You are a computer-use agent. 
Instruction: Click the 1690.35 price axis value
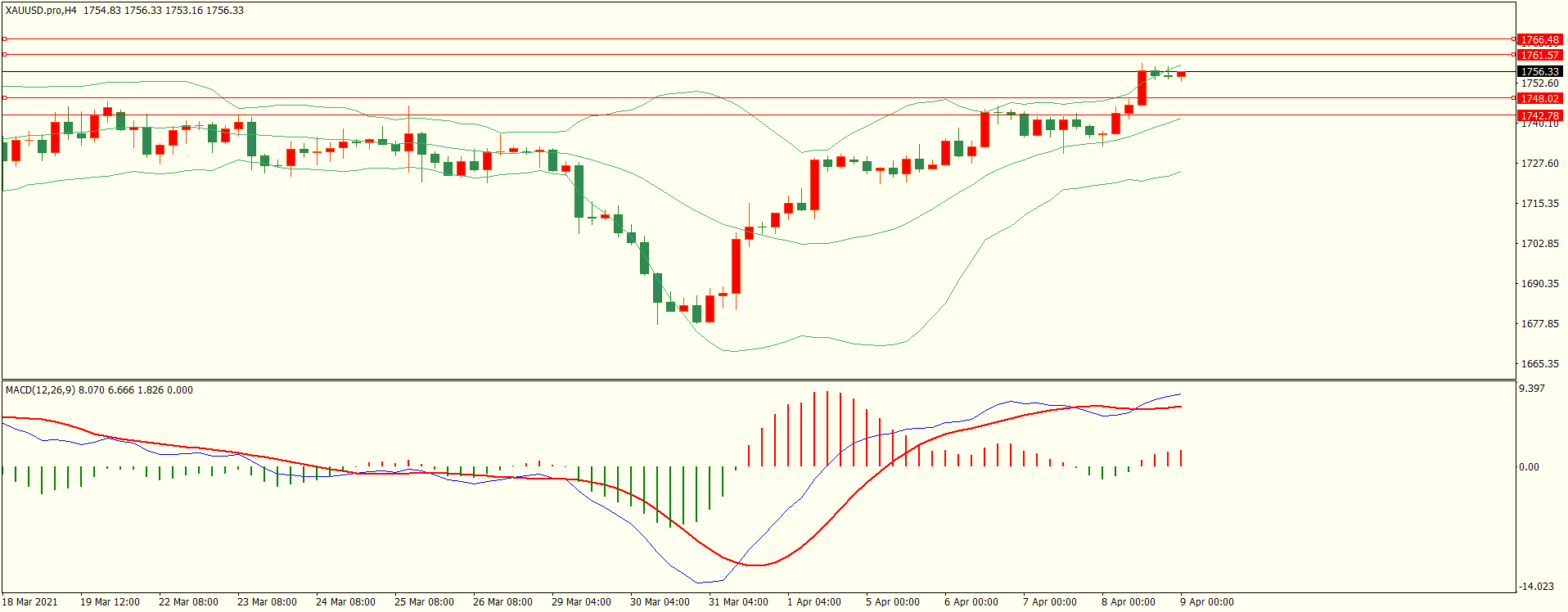pos(1539,284)
